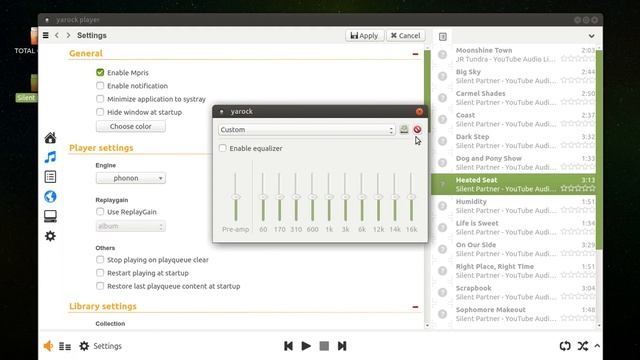Image resolution: width=640 pixels, height=360 pixels.
Task: Adjust the 1k equalizer slider
Action: 329,197
